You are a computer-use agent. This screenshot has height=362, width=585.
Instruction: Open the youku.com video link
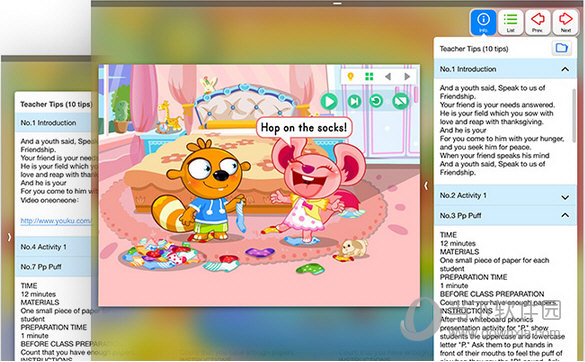pyautogui.click(x=56, y=221)
